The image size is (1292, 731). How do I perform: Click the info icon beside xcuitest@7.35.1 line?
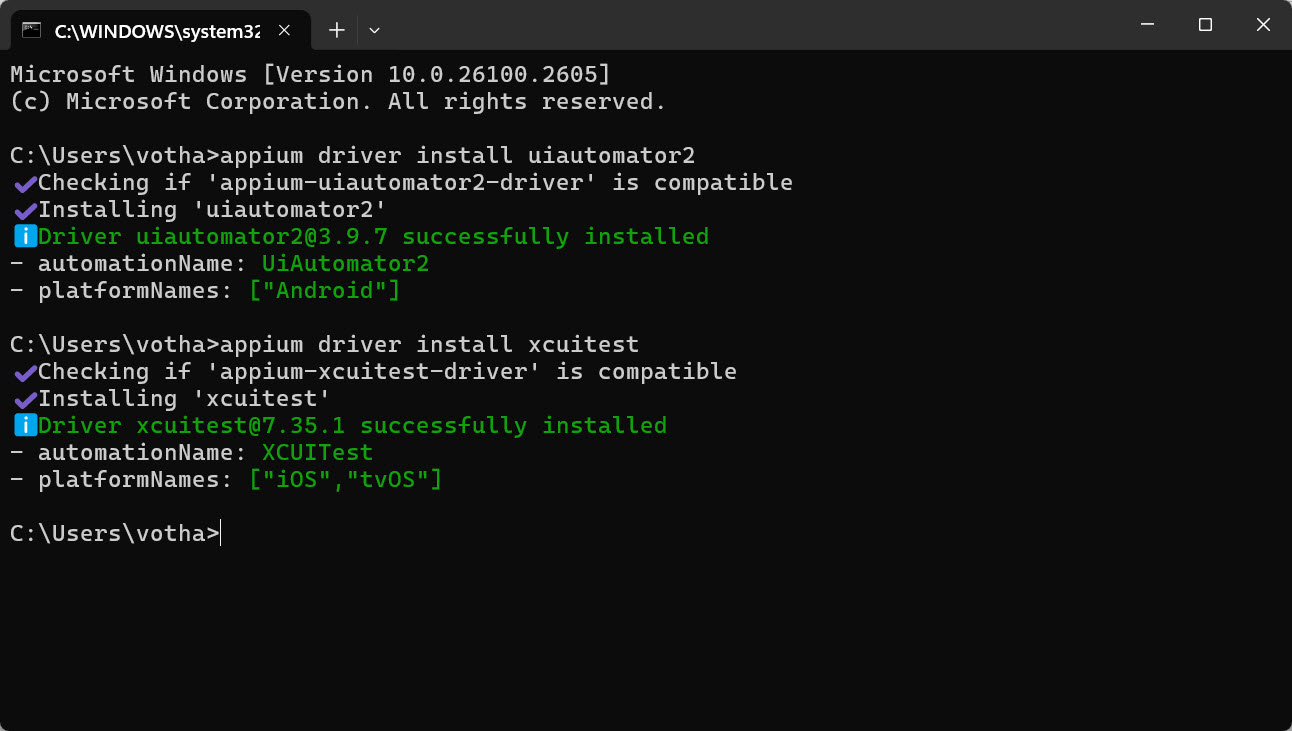(x=25, y=426)
